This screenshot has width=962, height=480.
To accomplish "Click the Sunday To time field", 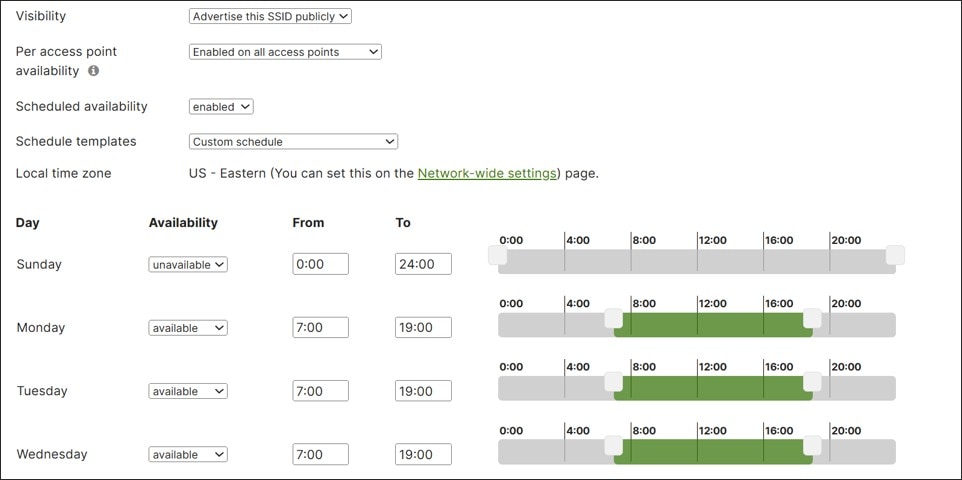I will click(423, 264).
